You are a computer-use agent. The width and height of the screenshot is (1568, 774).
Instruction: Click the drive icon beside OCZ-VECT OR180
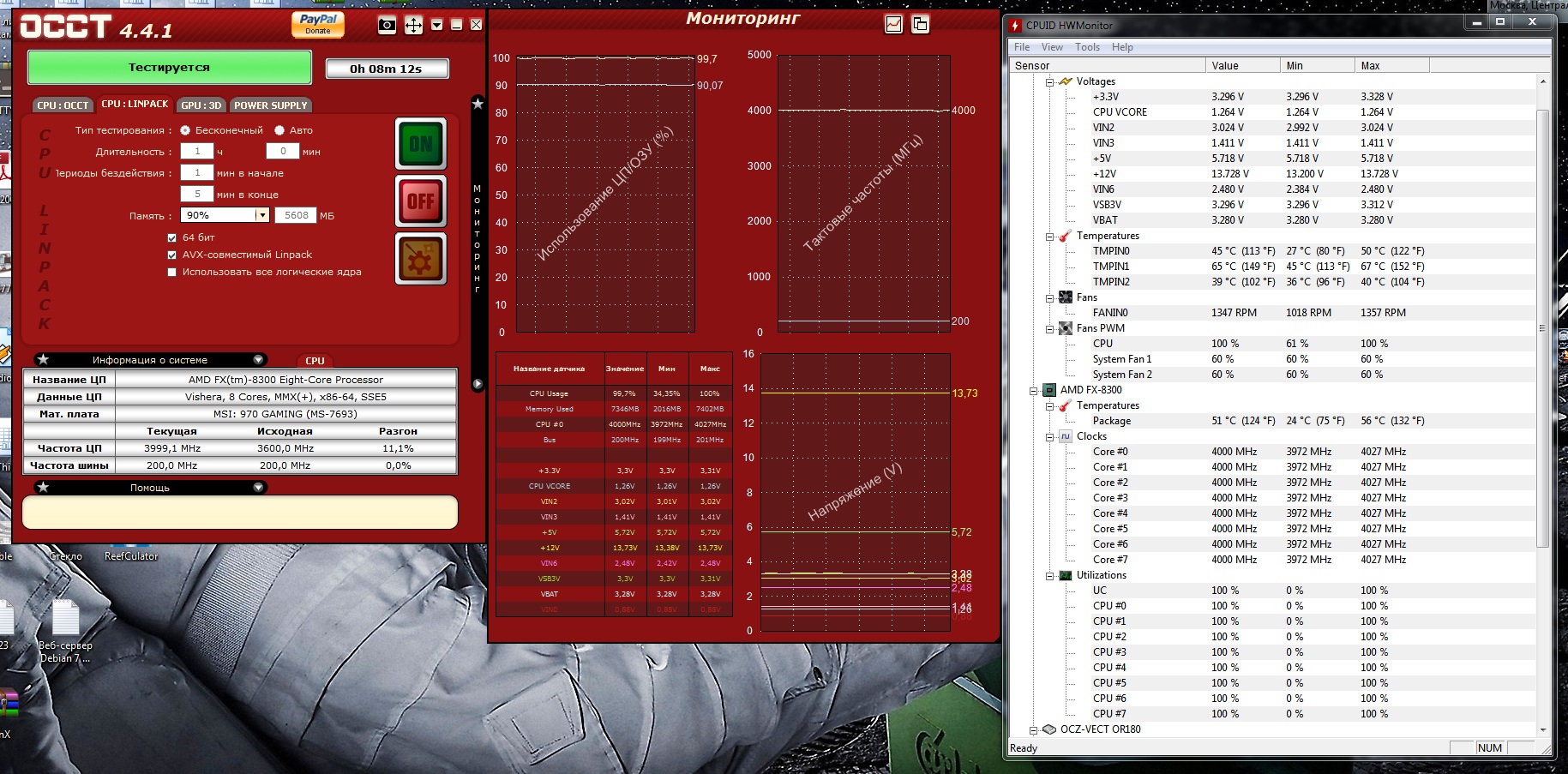coord(1049,729)
